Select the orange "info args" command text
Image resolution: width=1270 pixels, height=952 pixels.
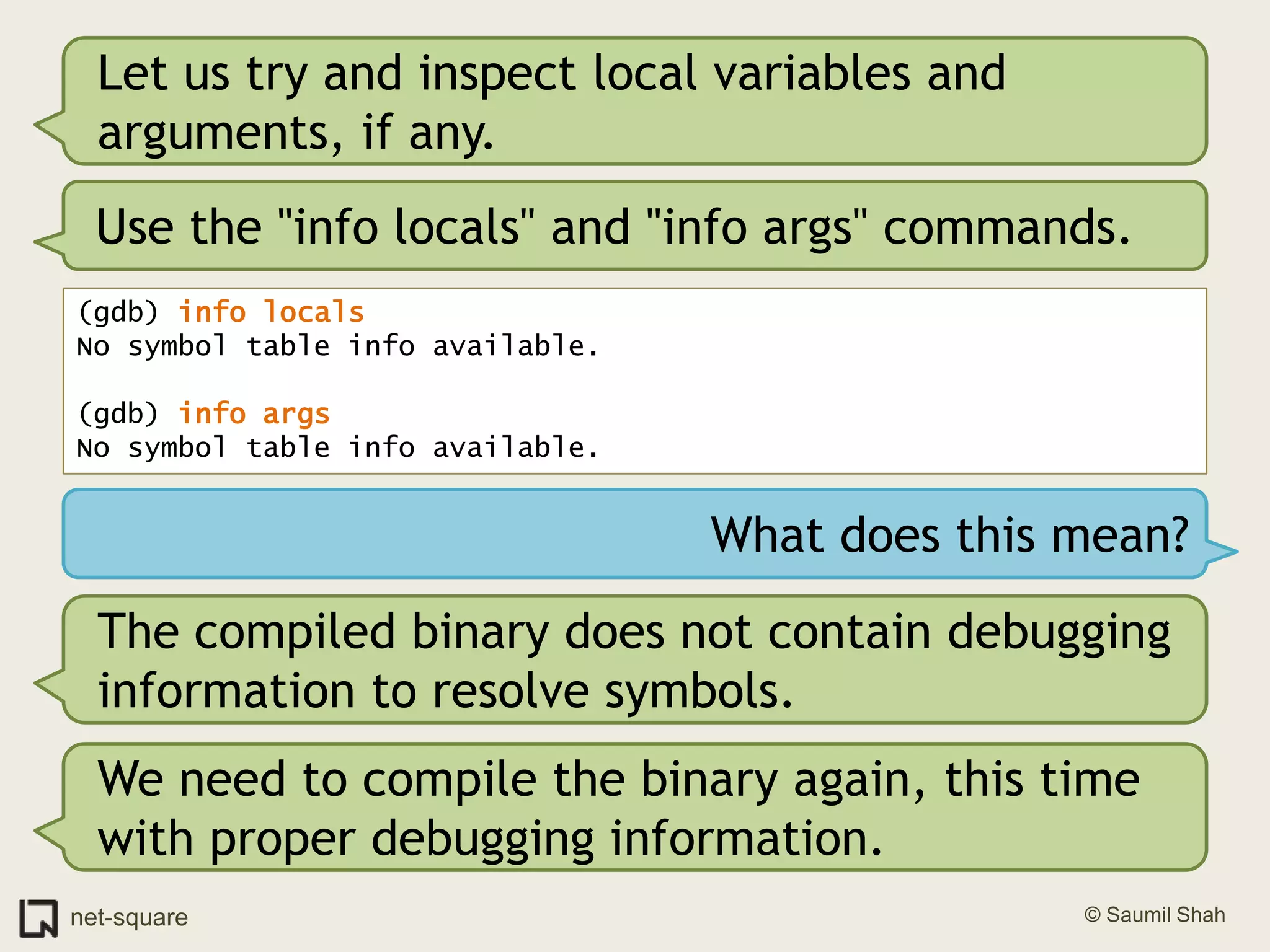pyautogui.click(x=254, y=414)
